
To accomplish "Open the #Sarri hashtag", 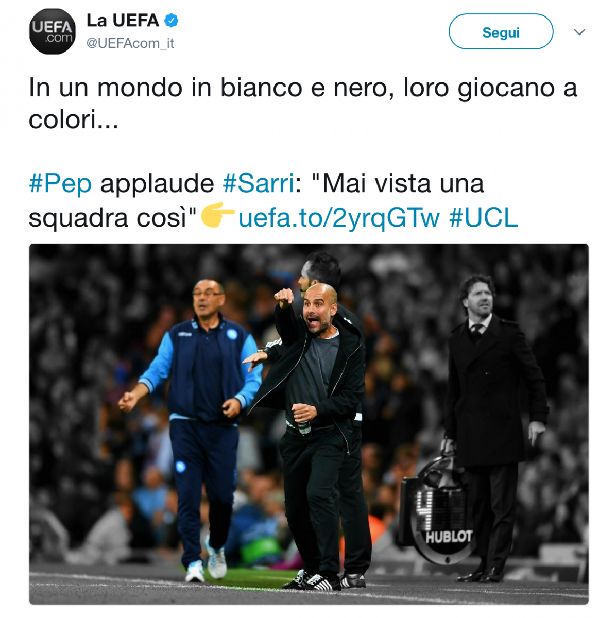I will click(x=259, y=183).
